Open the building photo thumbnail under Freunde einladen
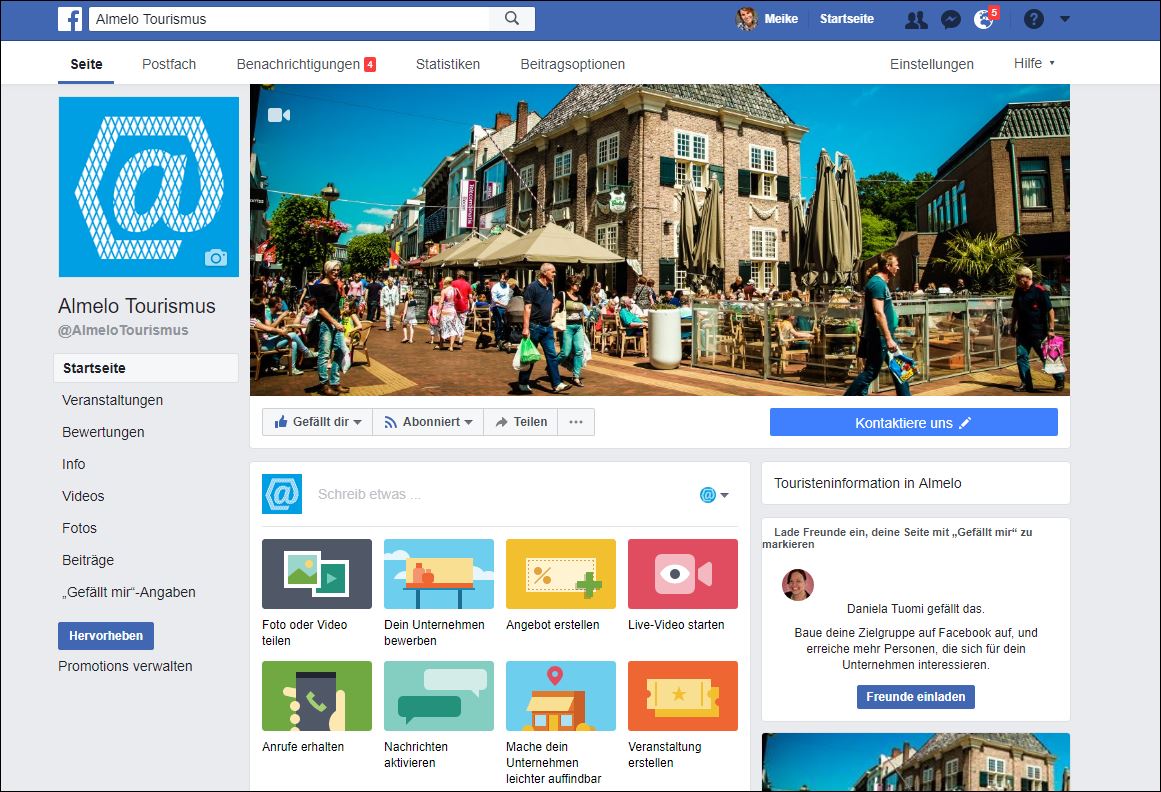Viewport: 1161px width, 792px height. point(916,762)
